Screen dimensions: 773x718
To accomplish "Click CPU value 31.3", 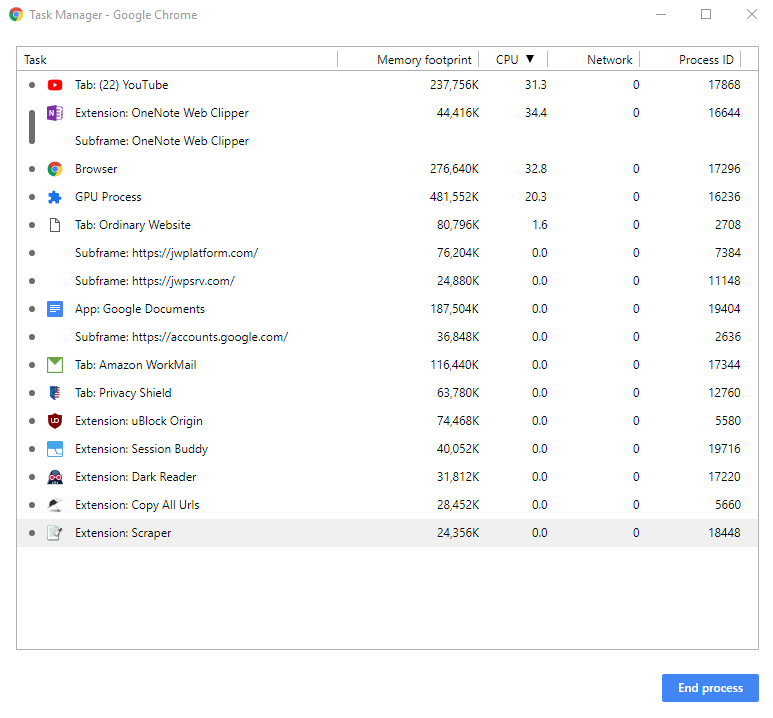I will click(x=536, y=85).
